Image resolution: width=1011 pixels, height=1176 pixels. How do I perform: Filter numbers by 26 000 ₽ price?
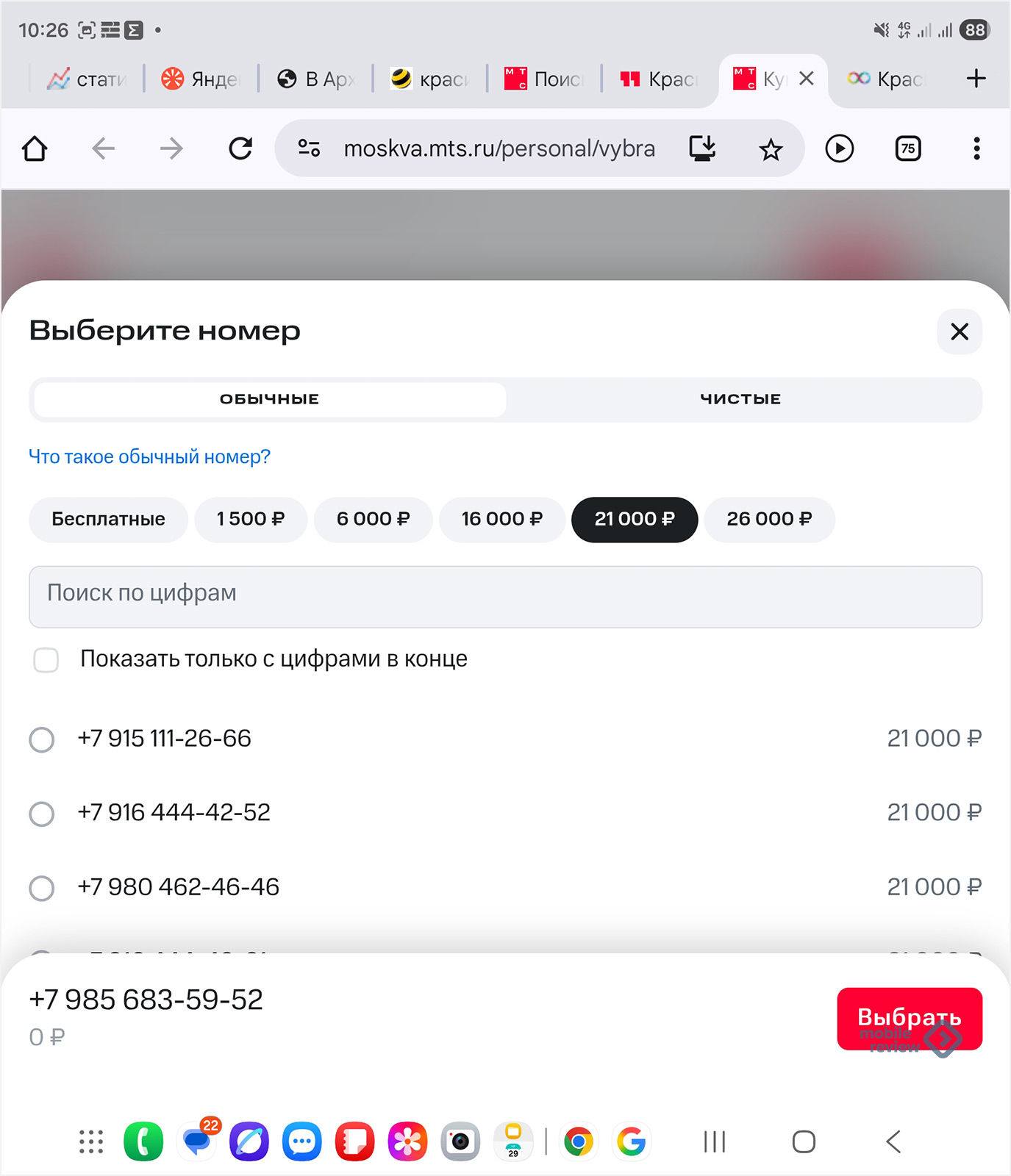point(769,520)
